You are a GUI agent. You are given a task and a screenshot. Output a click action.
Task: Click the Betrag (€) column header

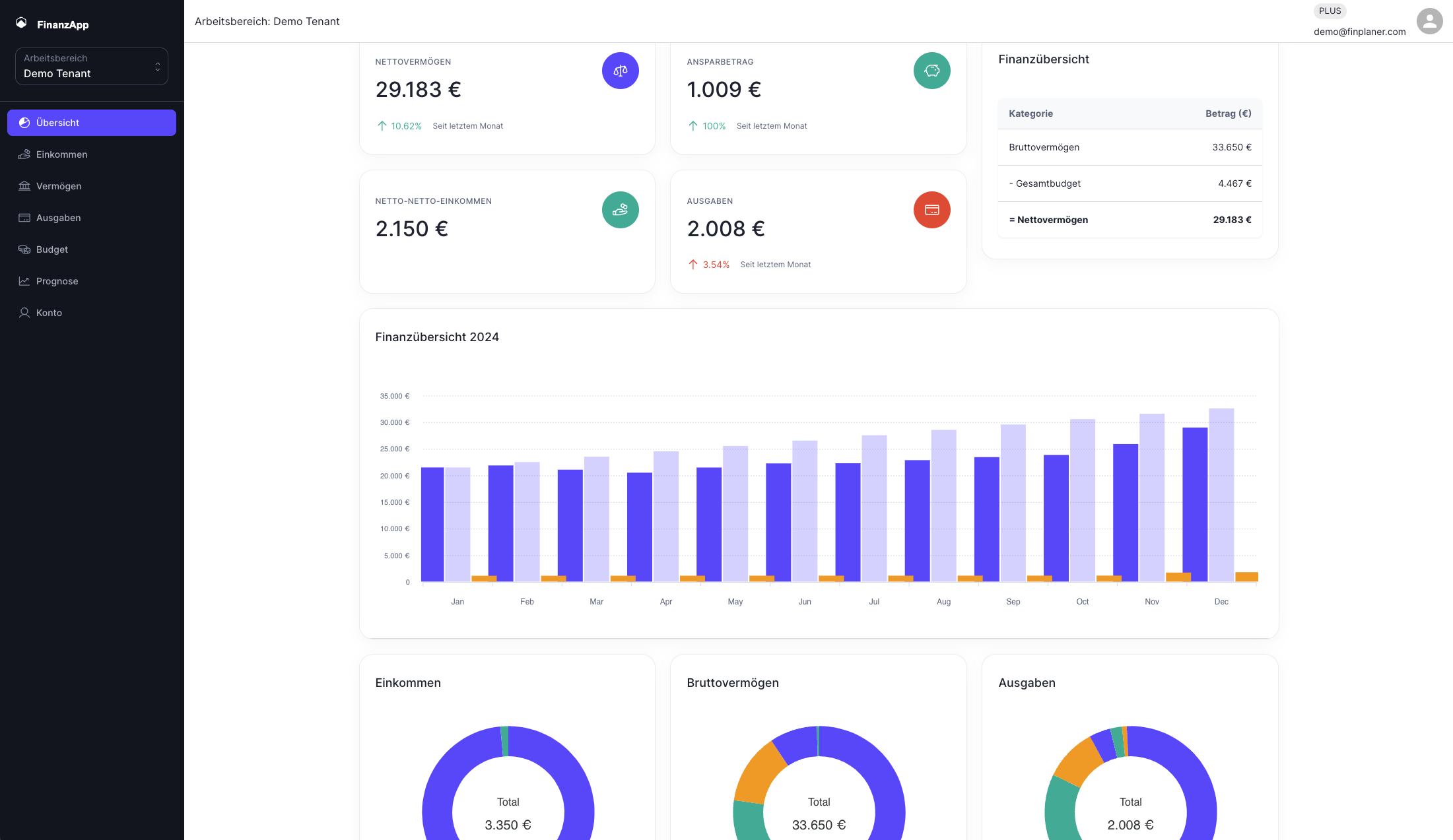point(1228,113)
